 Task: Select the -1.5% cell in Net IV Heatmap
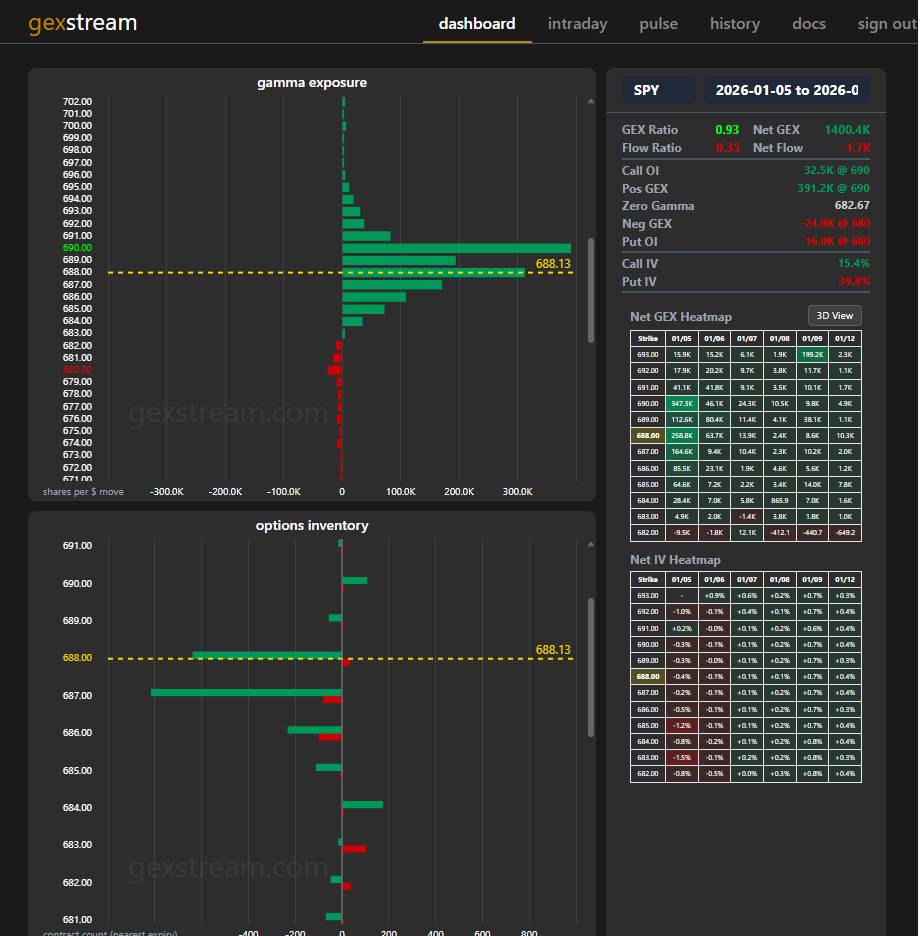682,757
